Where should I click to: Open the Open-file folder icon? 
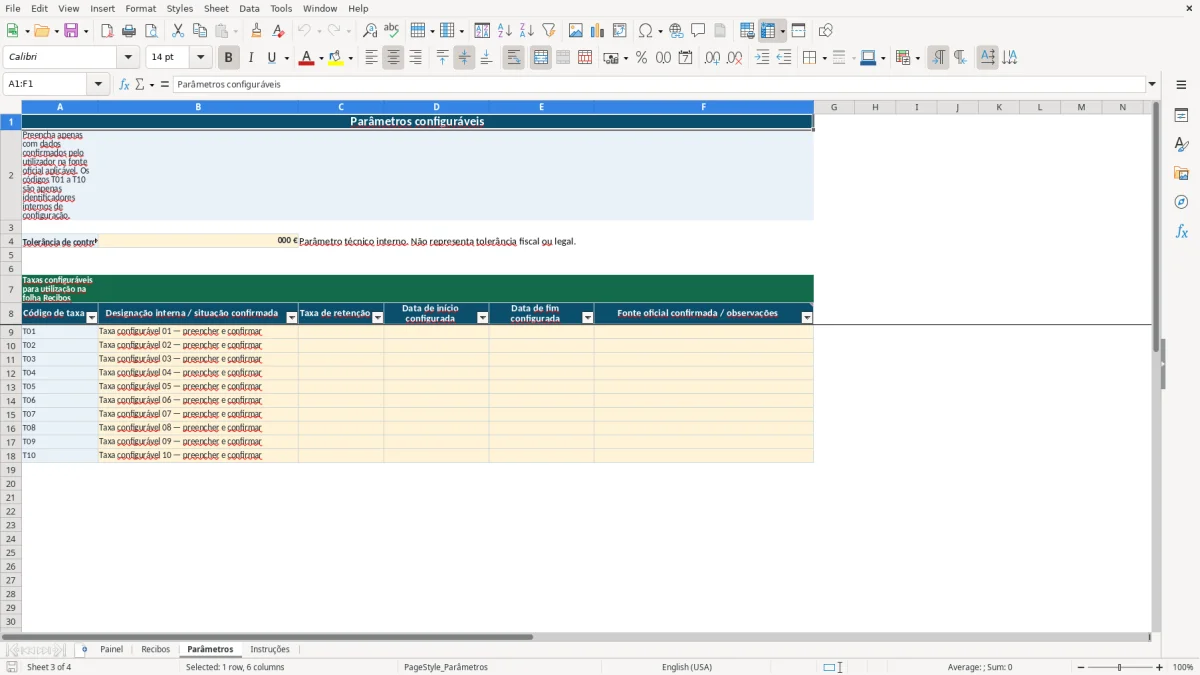click(41, 31)
